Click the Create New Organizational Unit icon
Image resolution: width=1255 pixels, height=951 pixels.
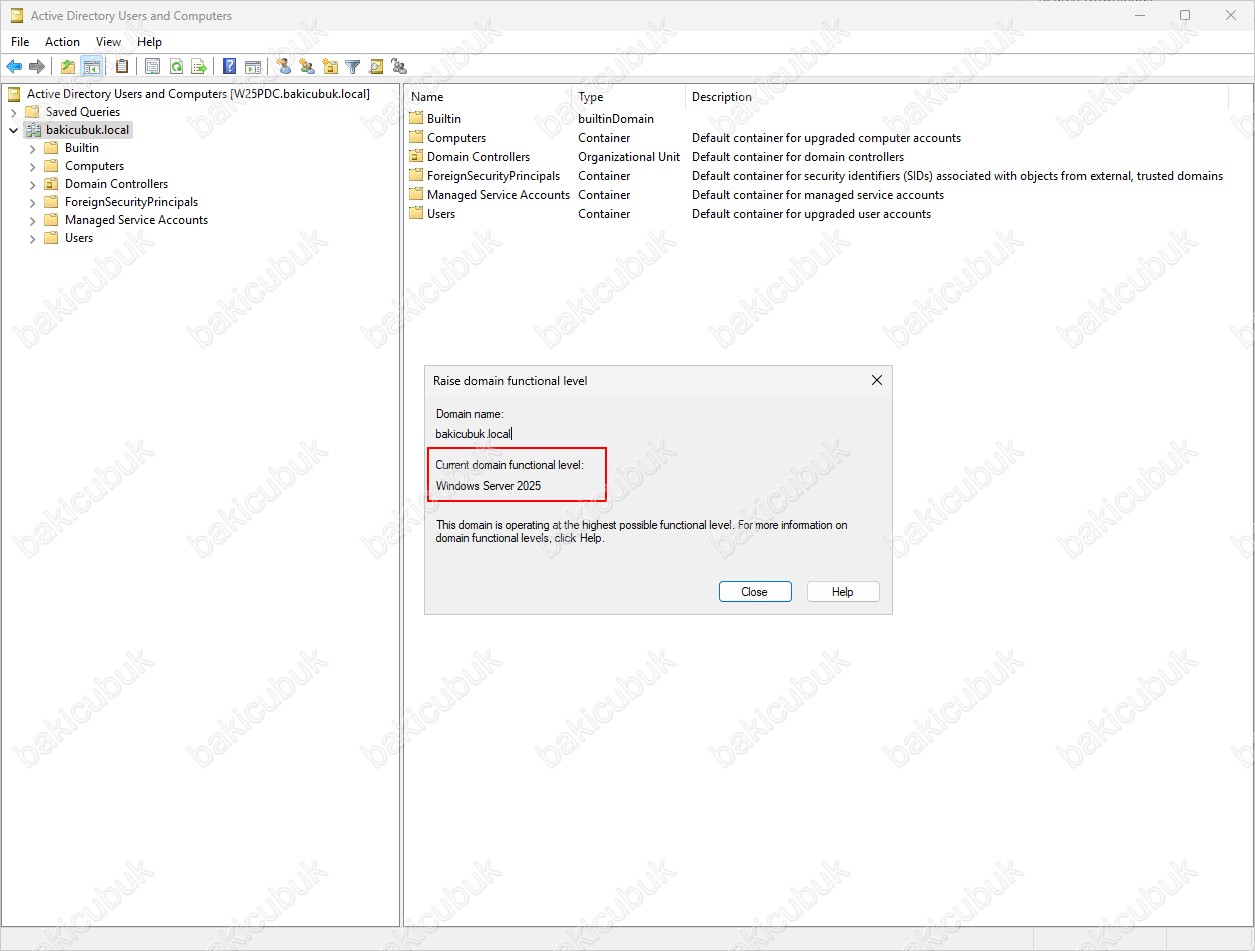[330, 67]
